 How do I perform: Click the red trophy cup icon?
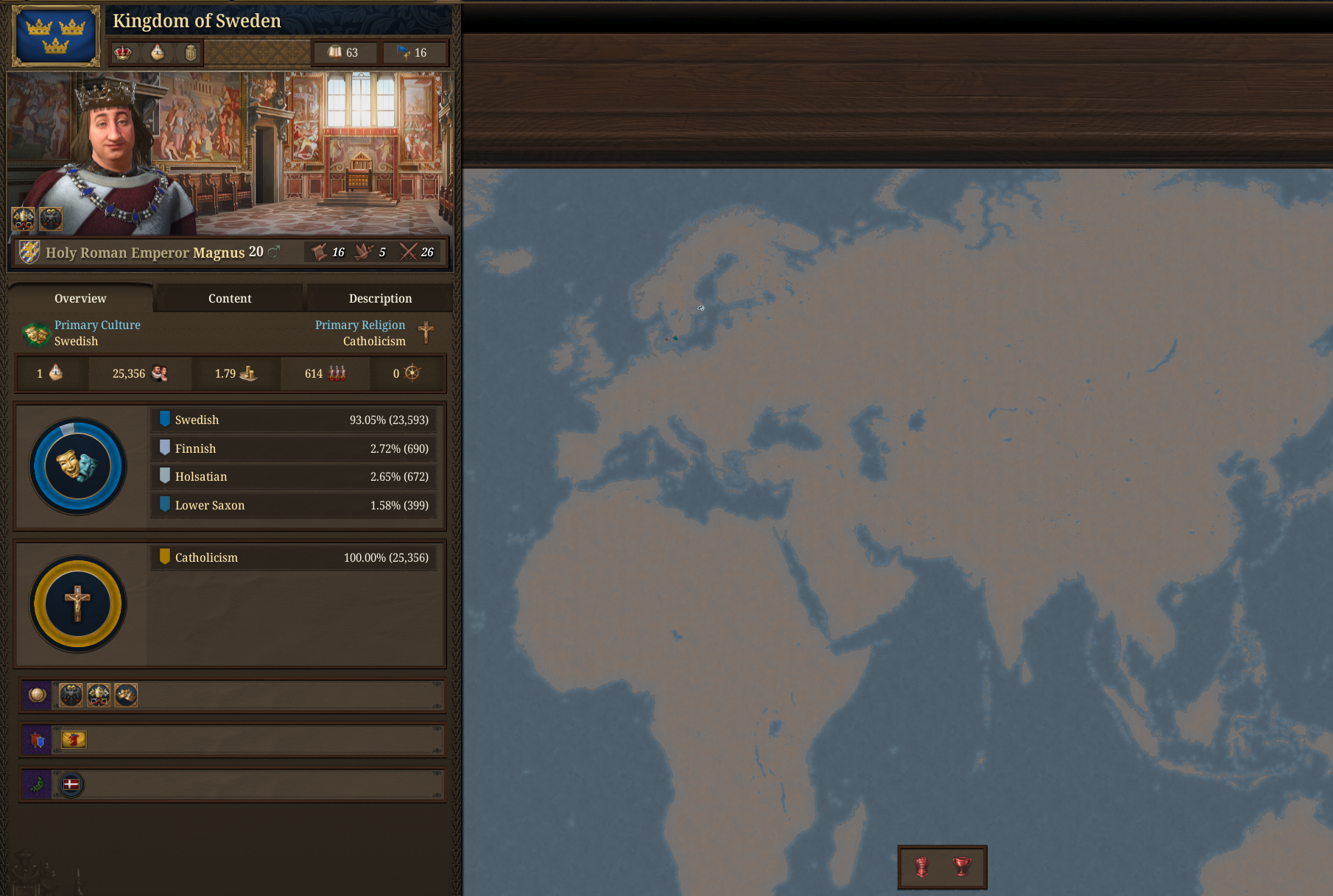[961, 866]
